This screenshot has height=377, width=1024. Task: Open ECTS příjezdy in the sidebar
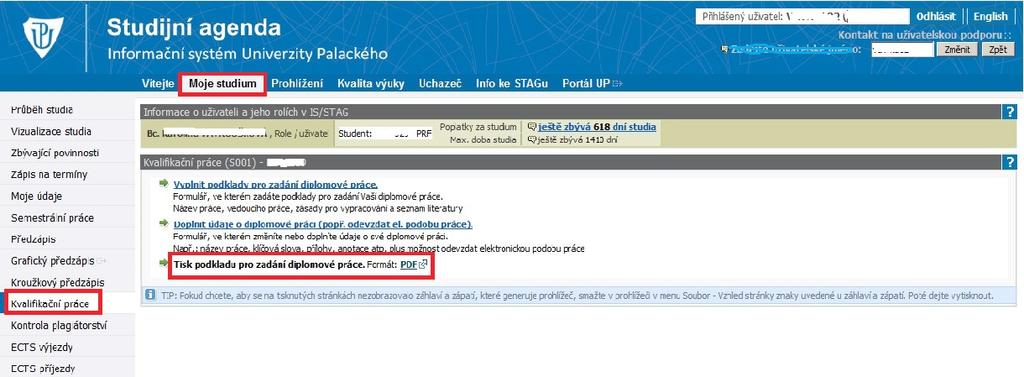tap(42, 369)
